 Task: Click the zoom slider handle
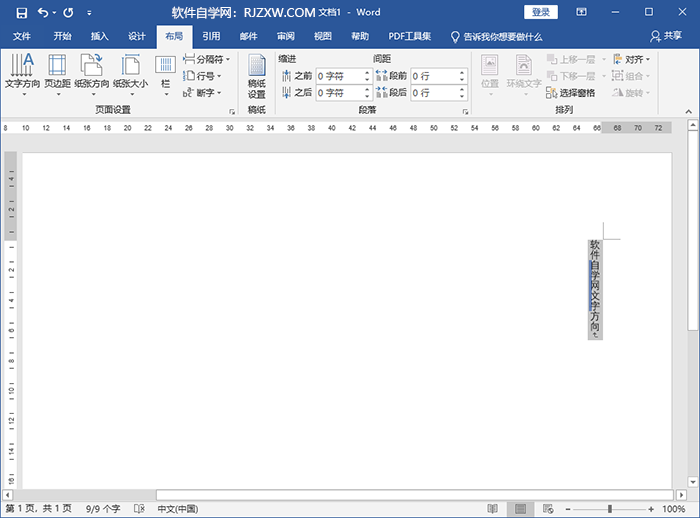point(609,509)
